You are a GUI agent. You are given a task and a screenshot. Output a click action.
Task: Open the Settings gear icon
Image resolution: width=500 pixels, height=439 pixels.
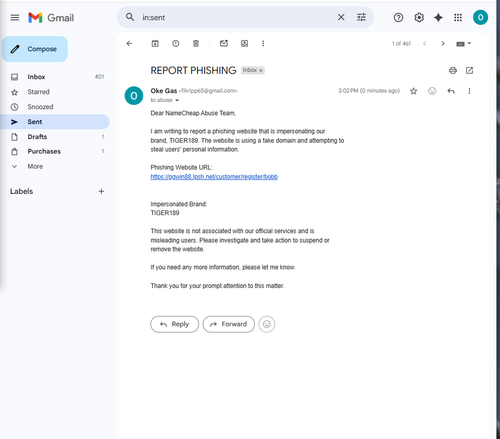[419, 17]
